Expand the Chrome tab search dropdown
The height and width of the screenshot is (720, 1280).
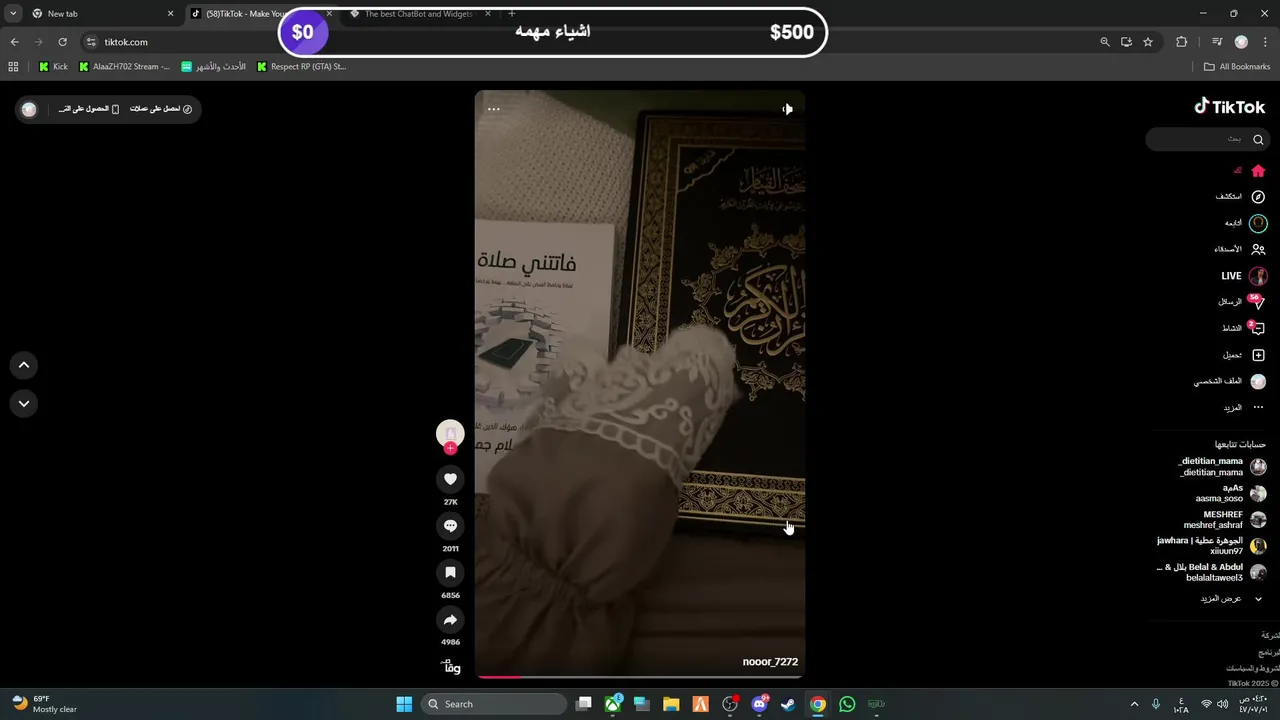(13, 14)
